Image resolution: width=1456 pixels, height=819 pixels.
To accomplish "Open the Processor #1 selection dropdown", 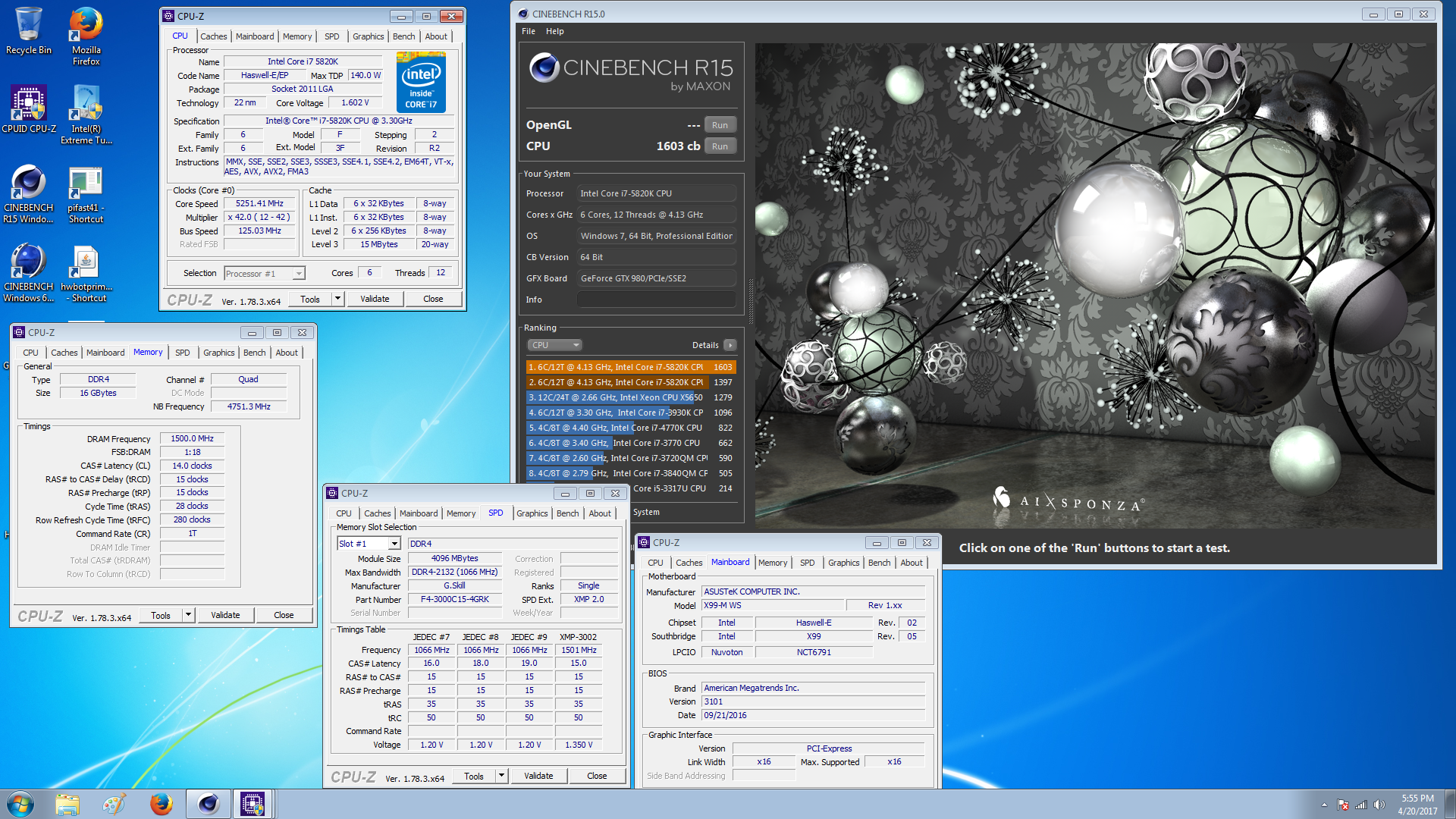I will [x=264, y=274].
